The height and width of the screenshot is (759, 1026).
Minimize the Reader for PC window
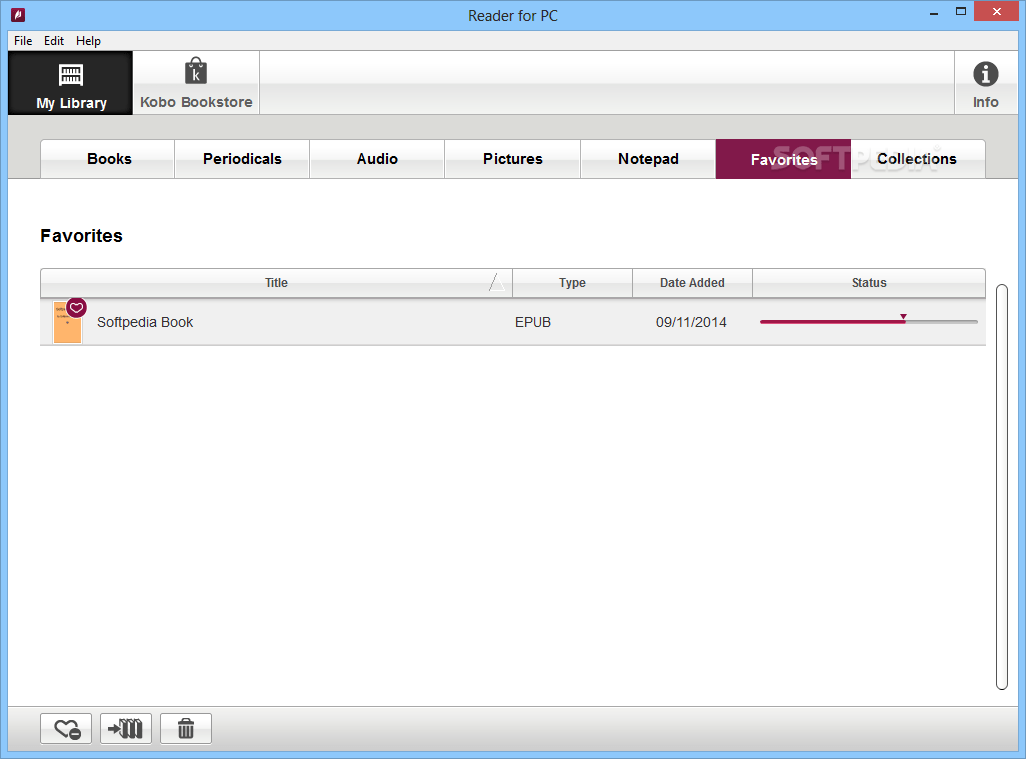pyautogui.click(x=934, y=13)
